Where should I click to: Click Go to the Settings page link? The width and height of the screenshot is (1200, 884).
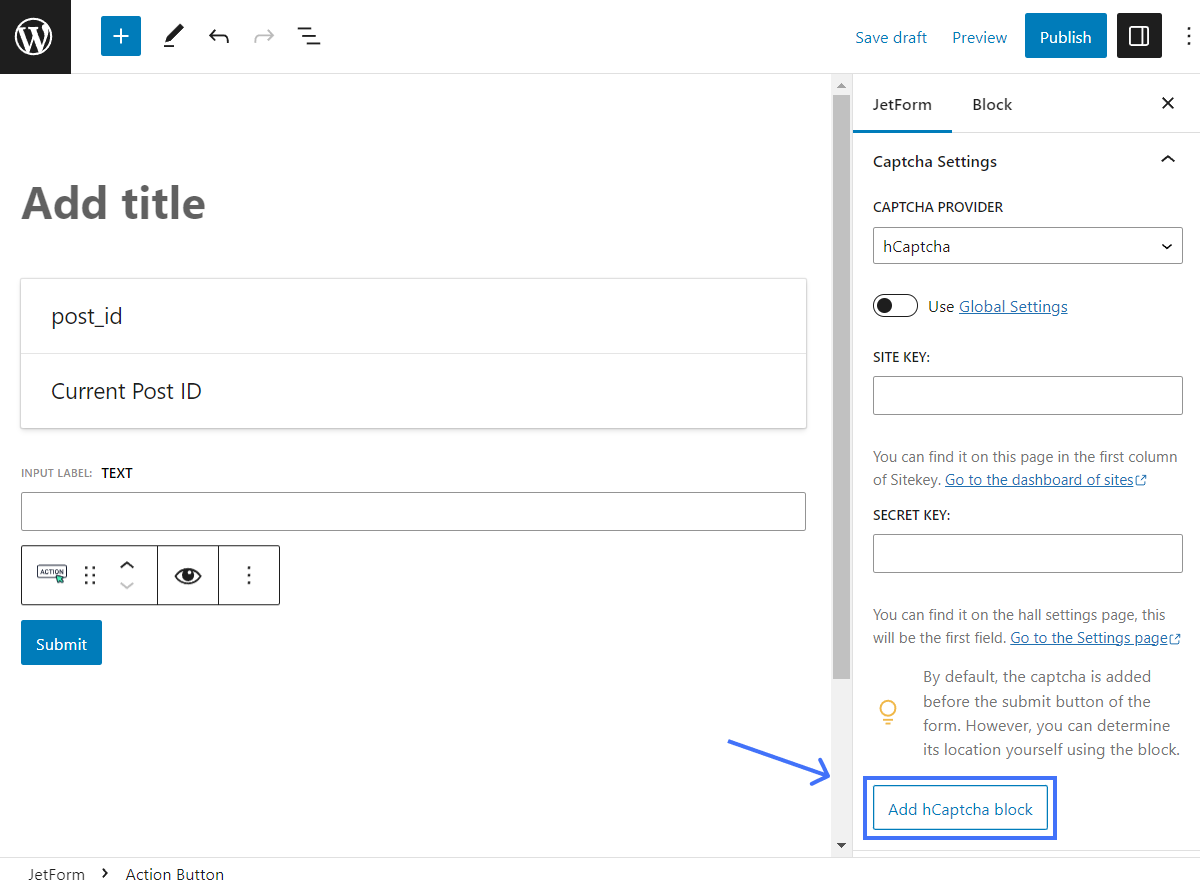click(x=1089, y=637)
